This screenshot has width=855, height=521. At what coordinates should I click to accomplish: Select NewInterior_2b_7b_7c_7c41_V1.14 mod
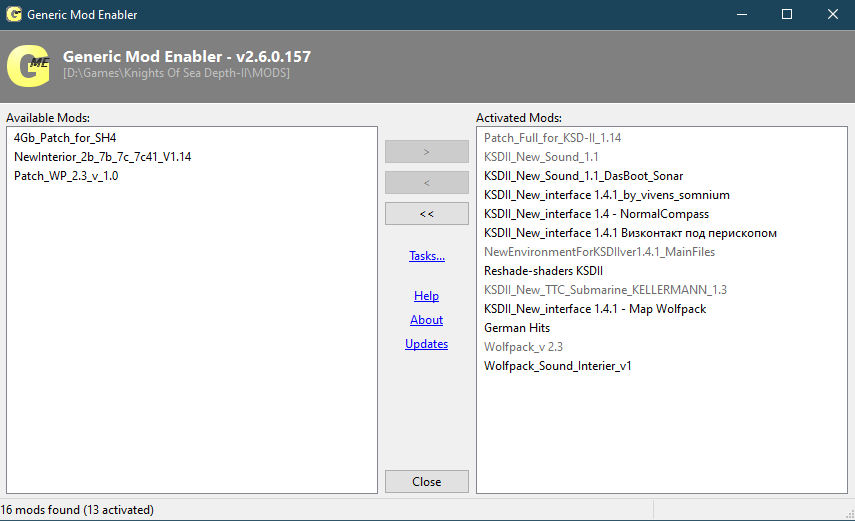tap(103, 157)
